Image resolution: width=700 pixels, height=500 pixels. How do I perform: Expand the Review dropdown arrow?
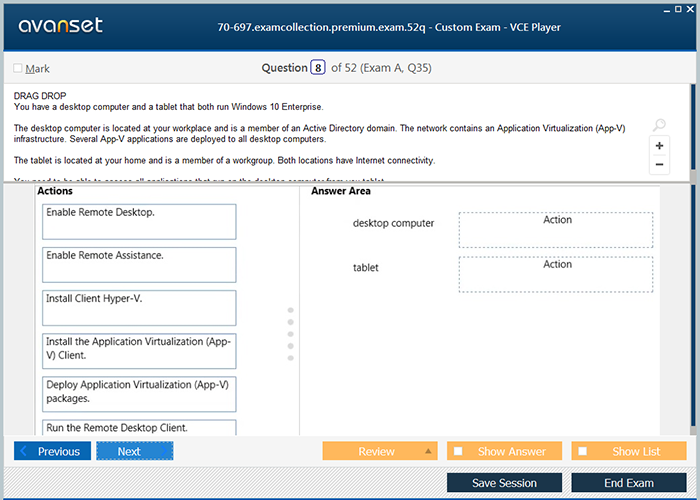tap(429, 451)
